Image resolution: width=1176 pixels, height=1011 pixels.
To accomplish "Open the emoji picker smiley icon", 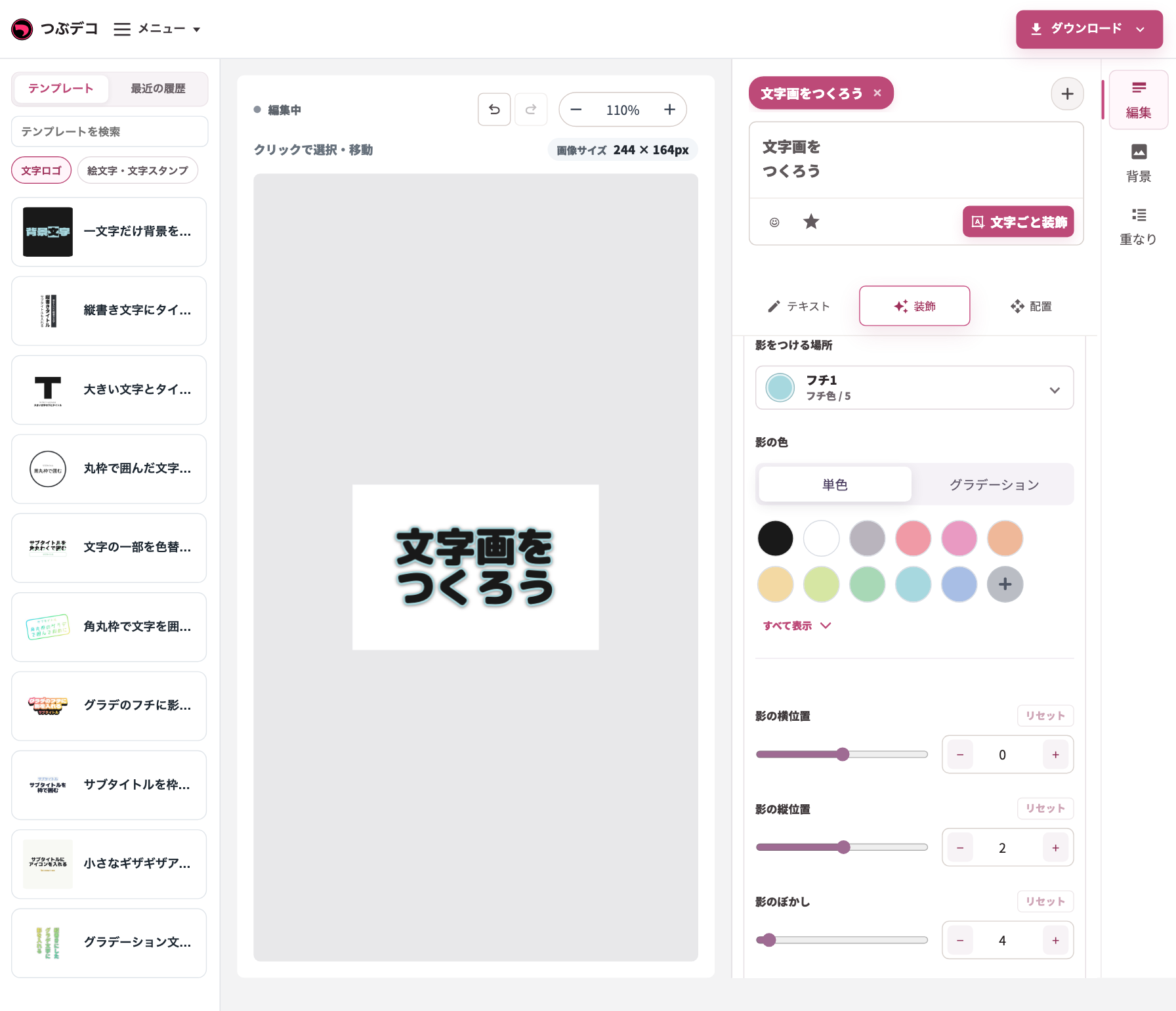I will click(774, 222).
